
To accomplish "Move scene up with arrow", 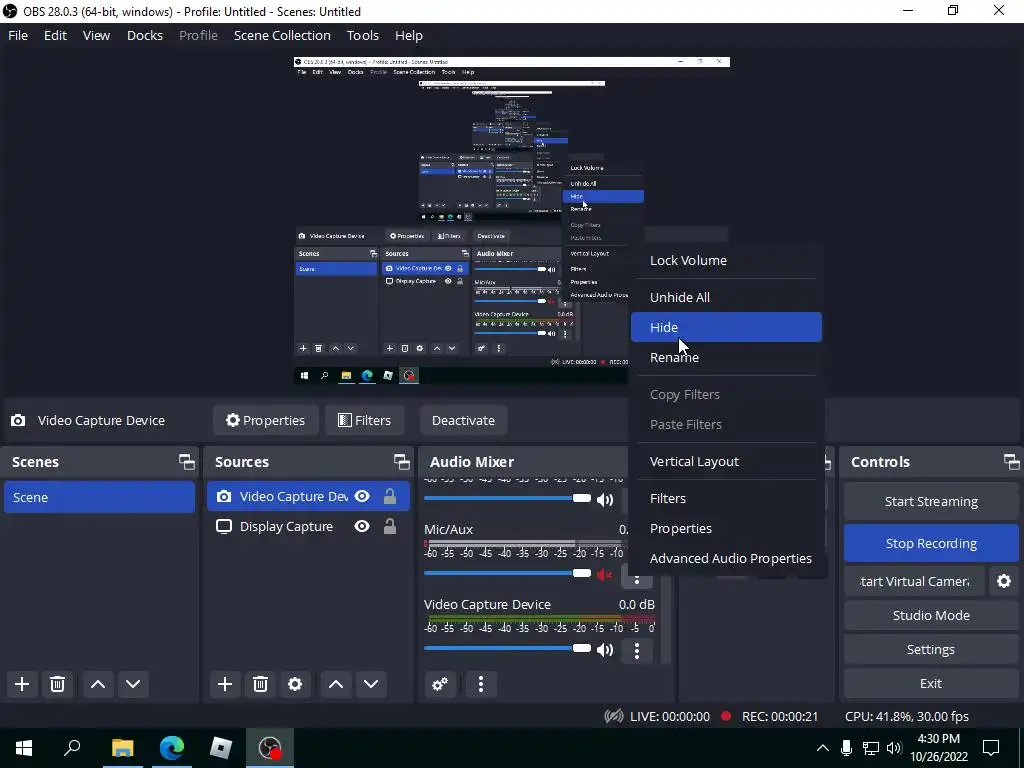I will click(98, 684).
